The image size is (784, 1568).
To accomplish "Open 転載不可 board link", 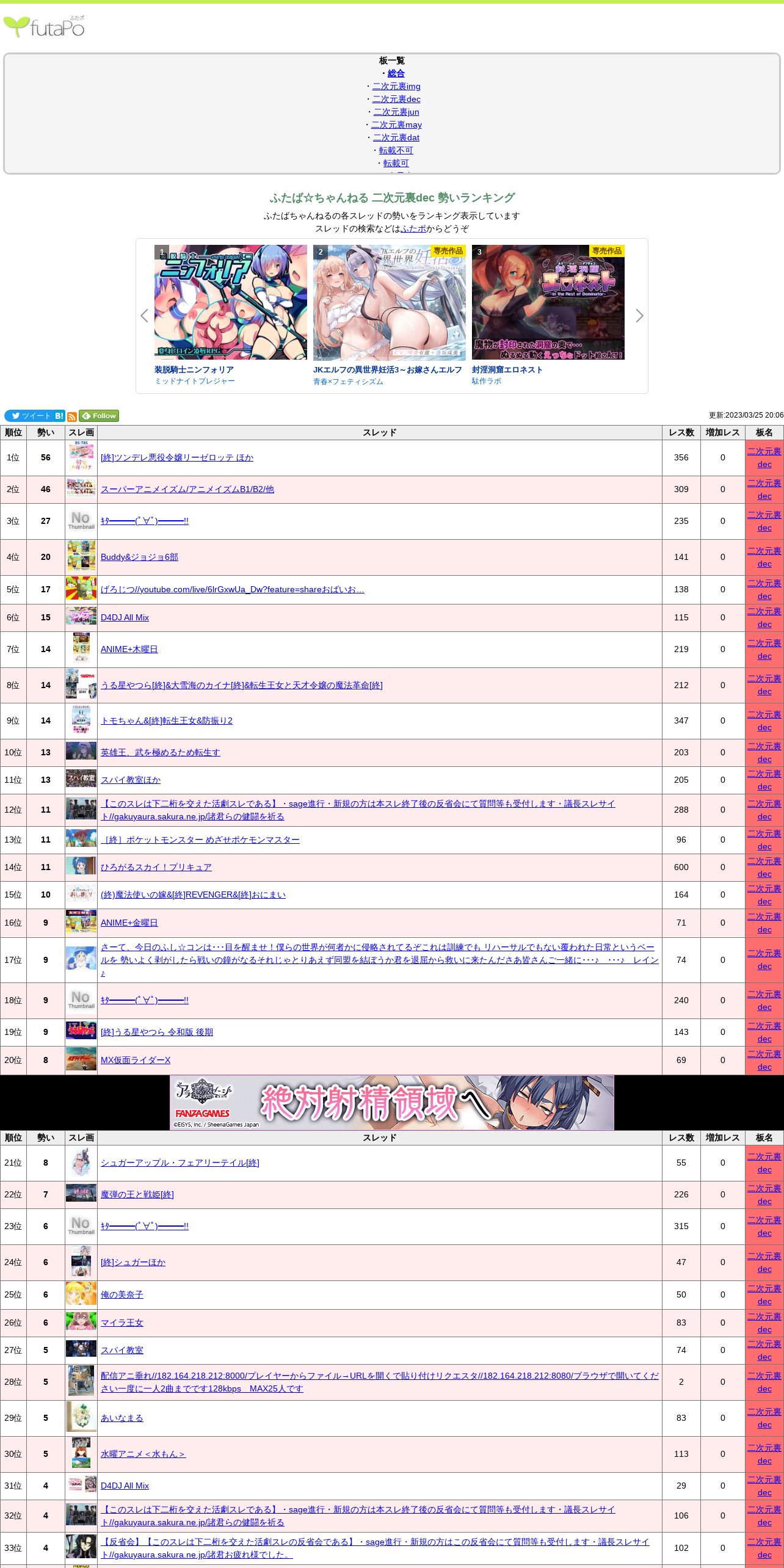I will click(x=396, y=150).
